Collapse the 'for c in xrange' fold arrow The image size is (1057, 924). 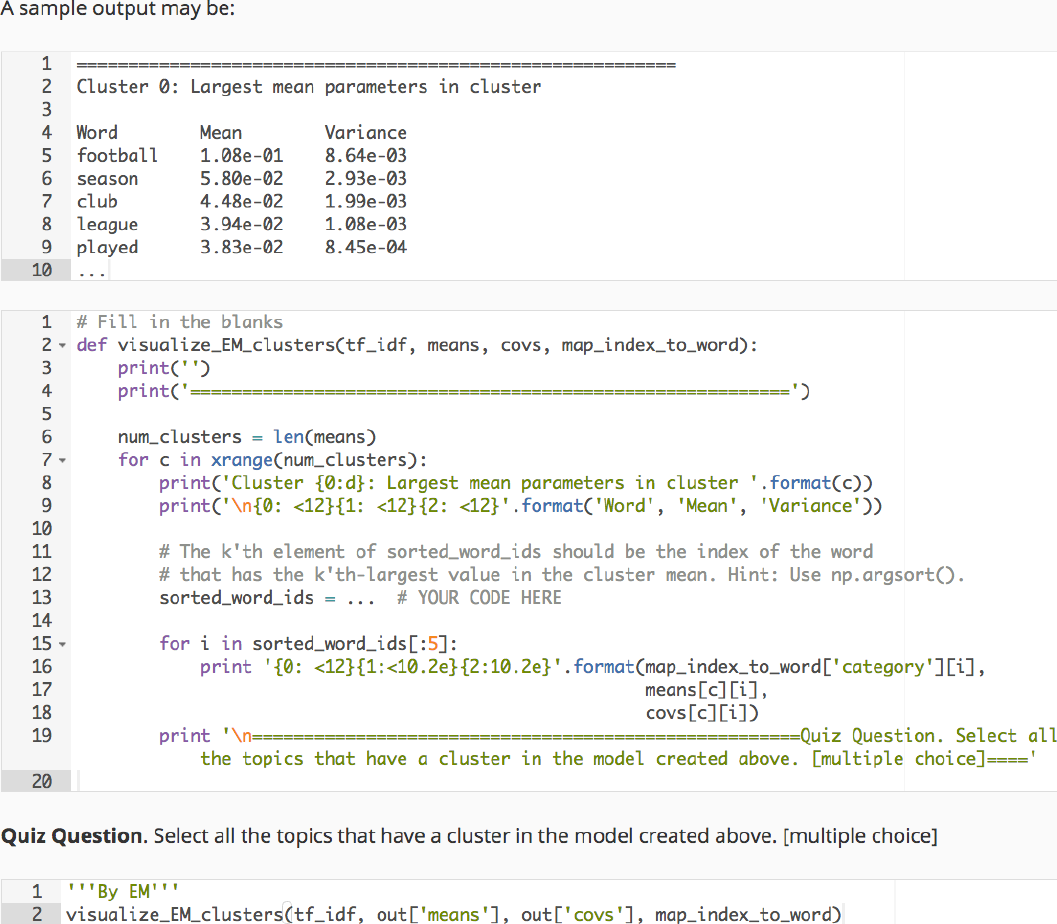(x=62, y=460)
